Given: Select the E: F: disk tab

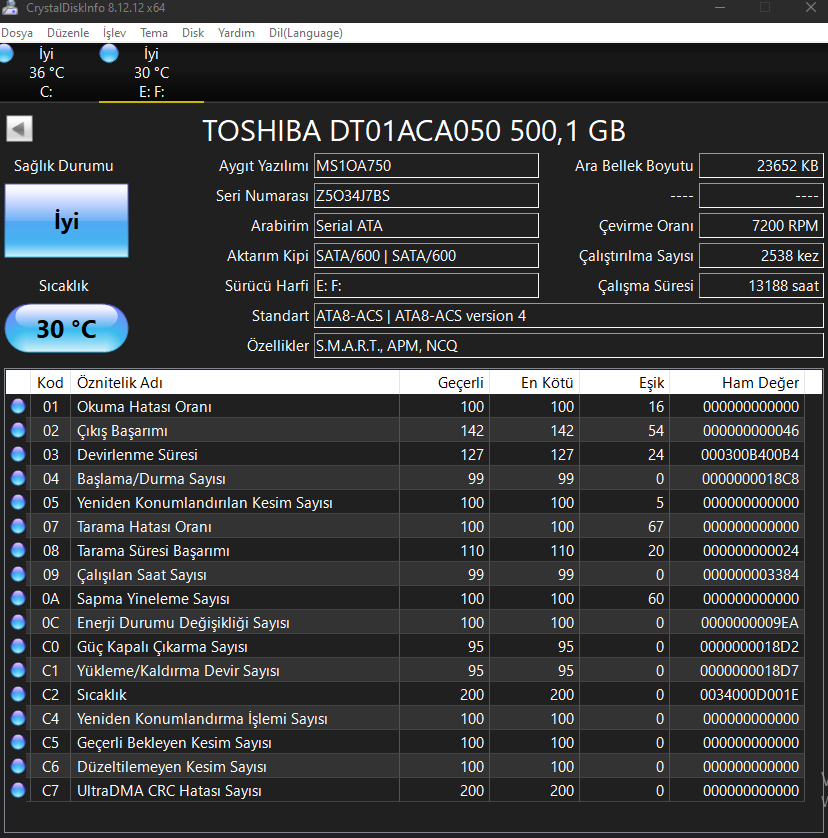Looking at the screenshot, I should tap(151, 73).
